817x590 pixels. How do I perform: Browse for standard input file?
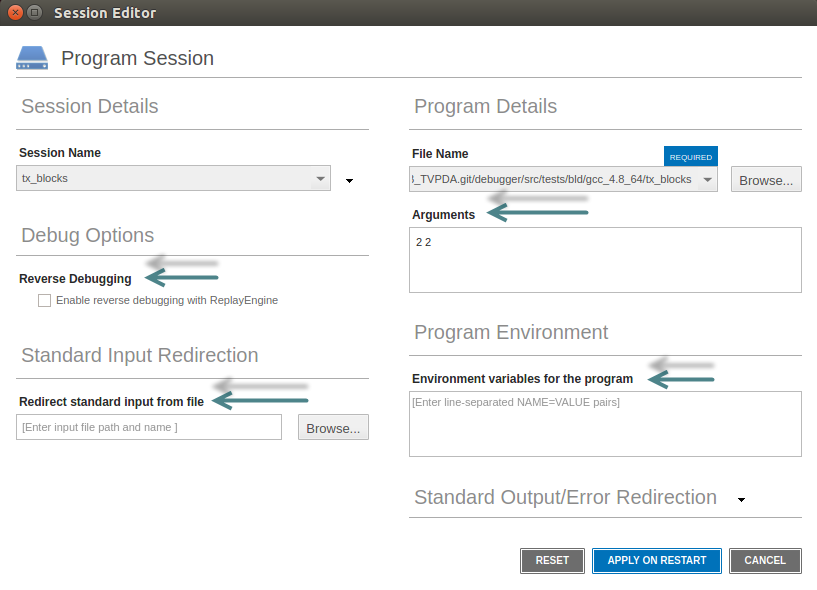[333, 428]
